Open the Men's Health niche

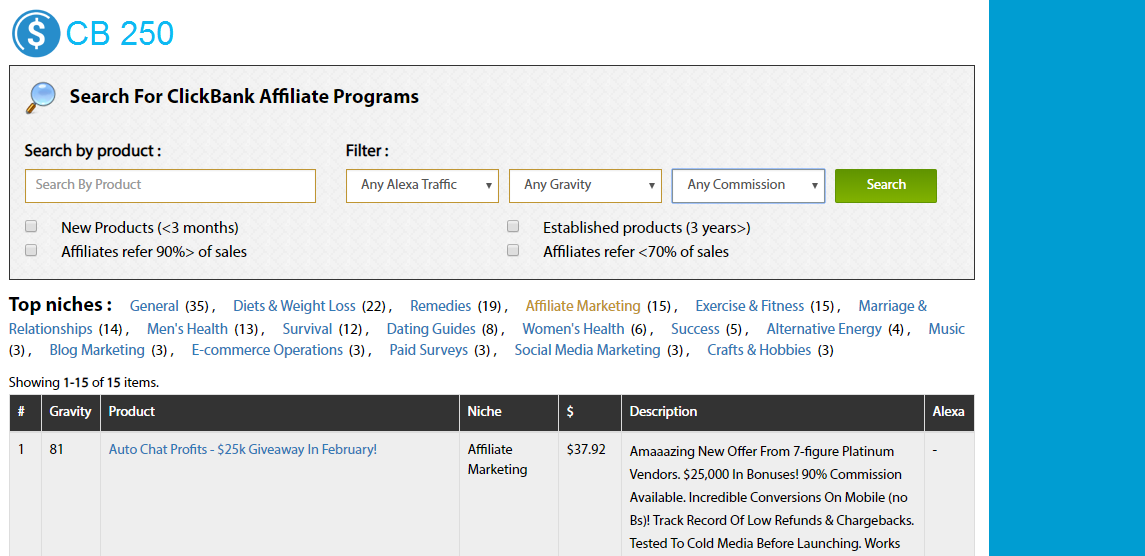[187, 329]
